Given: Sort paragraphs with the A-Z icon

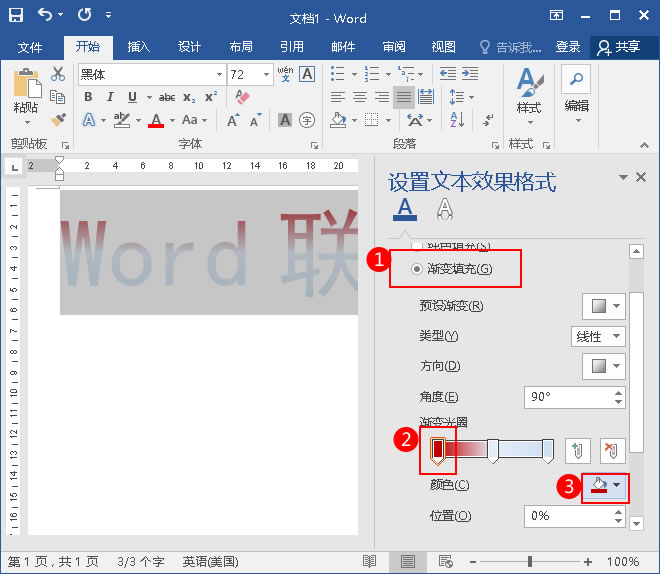Looking at the screenshot, I should point(458,120).
